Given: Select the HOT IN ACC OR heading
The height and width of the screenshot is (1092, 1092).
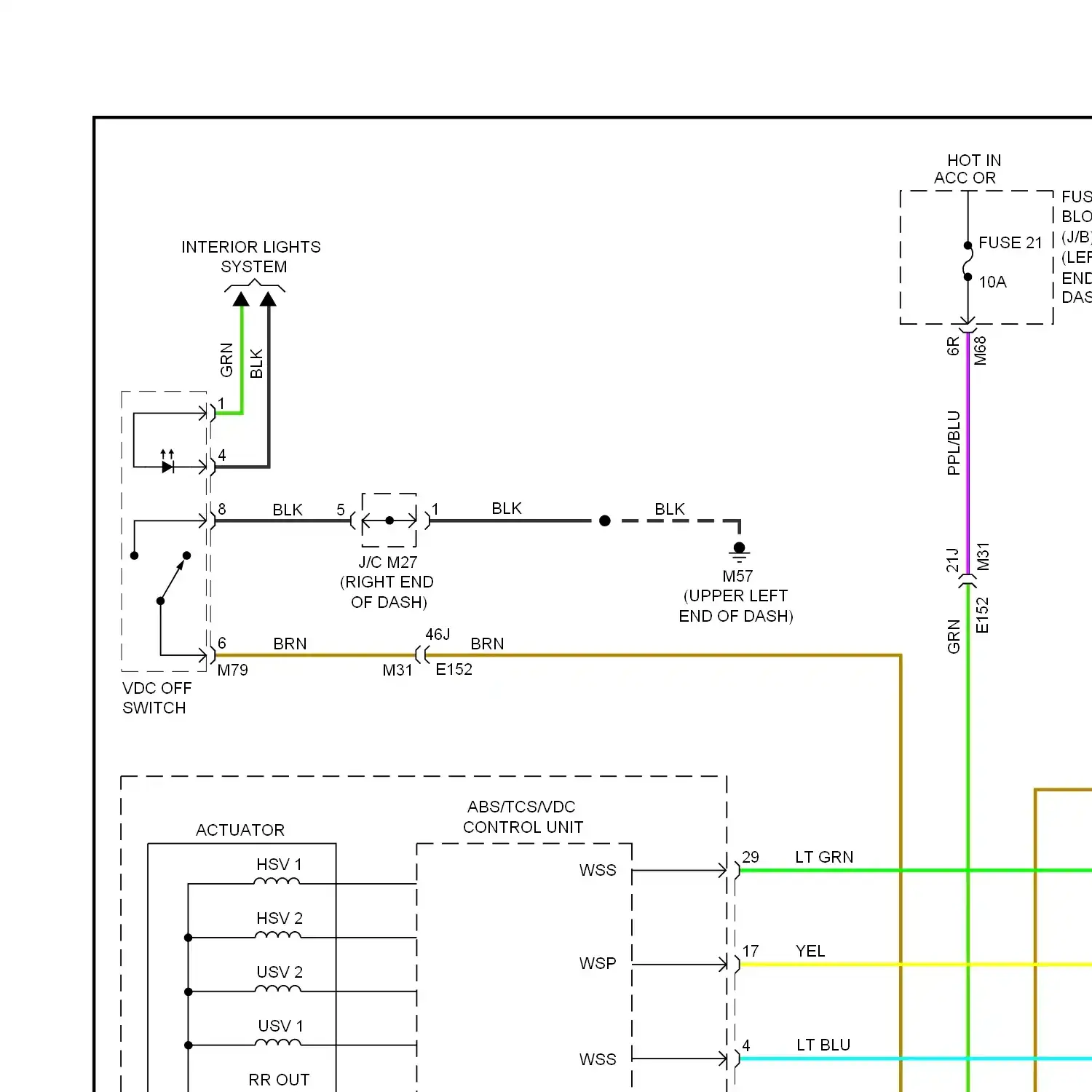Looking at the screenshot, I should pyautogui.click(x=970, y=169).
